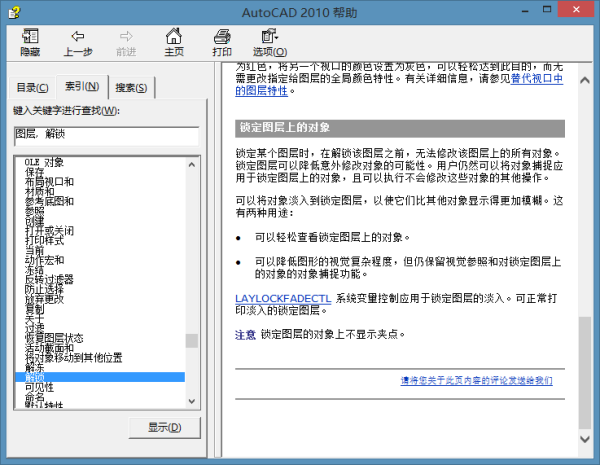The width and height of the screenshot is (600, 465).
Task: Select the index entry 关于
Action: (x=34, y=319)
